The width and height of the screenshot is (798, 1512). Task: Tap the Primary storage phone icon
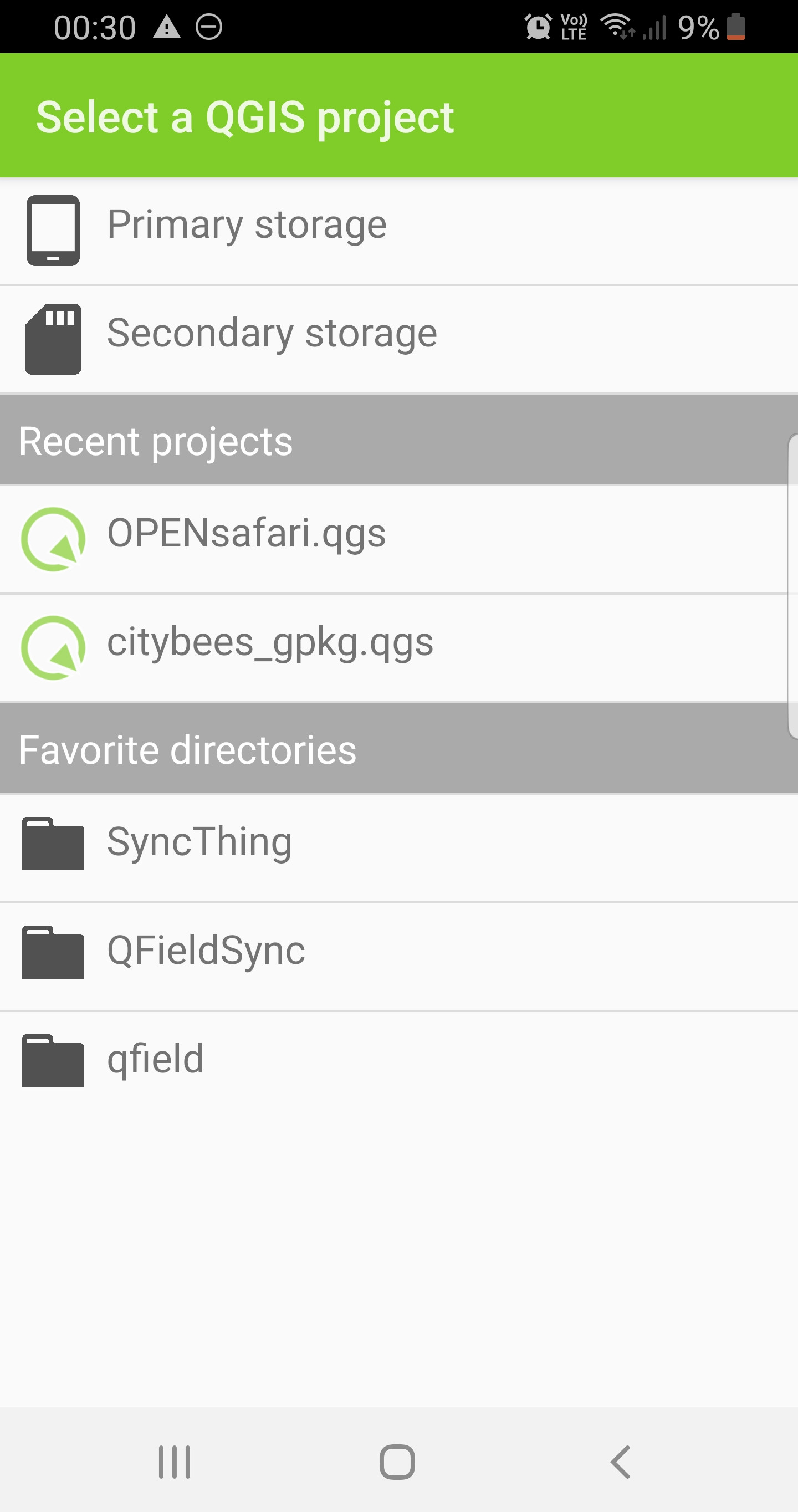(x=53, y=230)
